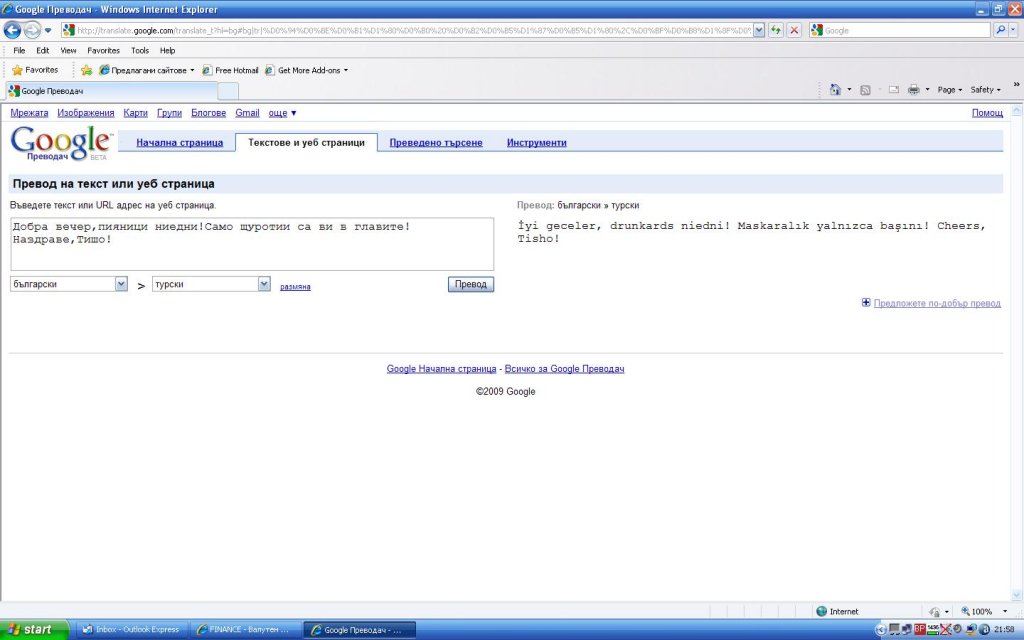Click the Помощ help link
The height and width of the screenshot is (640, 1024).
click(987, 113)
